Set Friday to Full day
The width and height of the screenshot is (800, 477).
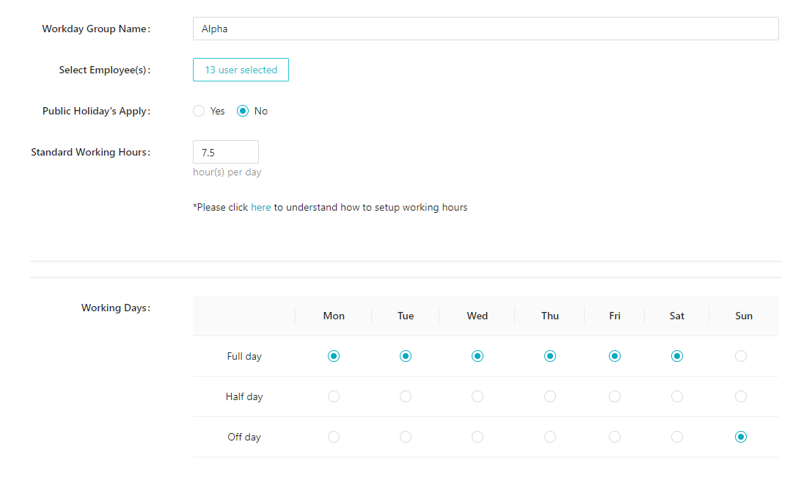click(615, 356)
